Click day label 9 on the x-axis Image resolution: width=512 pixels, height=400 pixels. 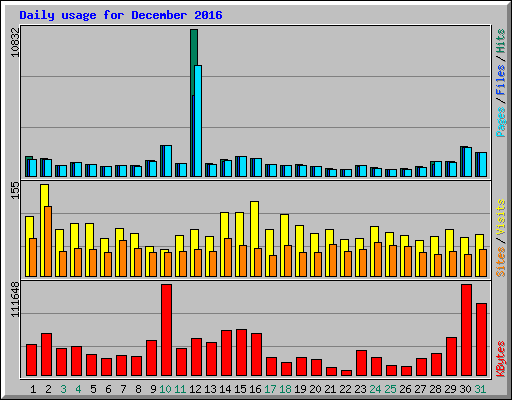tap(153, 389)
